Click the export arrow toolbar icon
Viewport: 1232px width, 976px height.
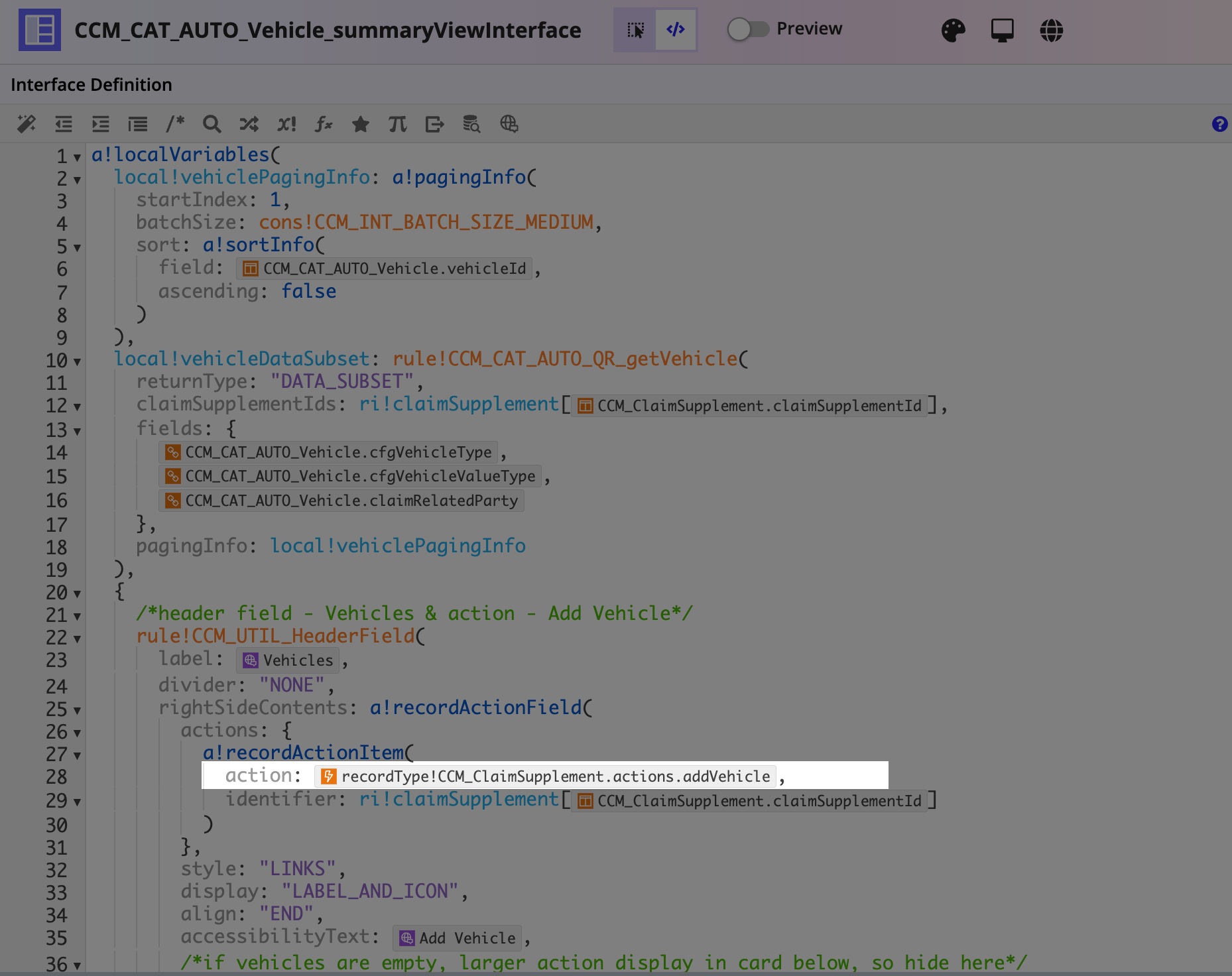click(x=435, y=124)
